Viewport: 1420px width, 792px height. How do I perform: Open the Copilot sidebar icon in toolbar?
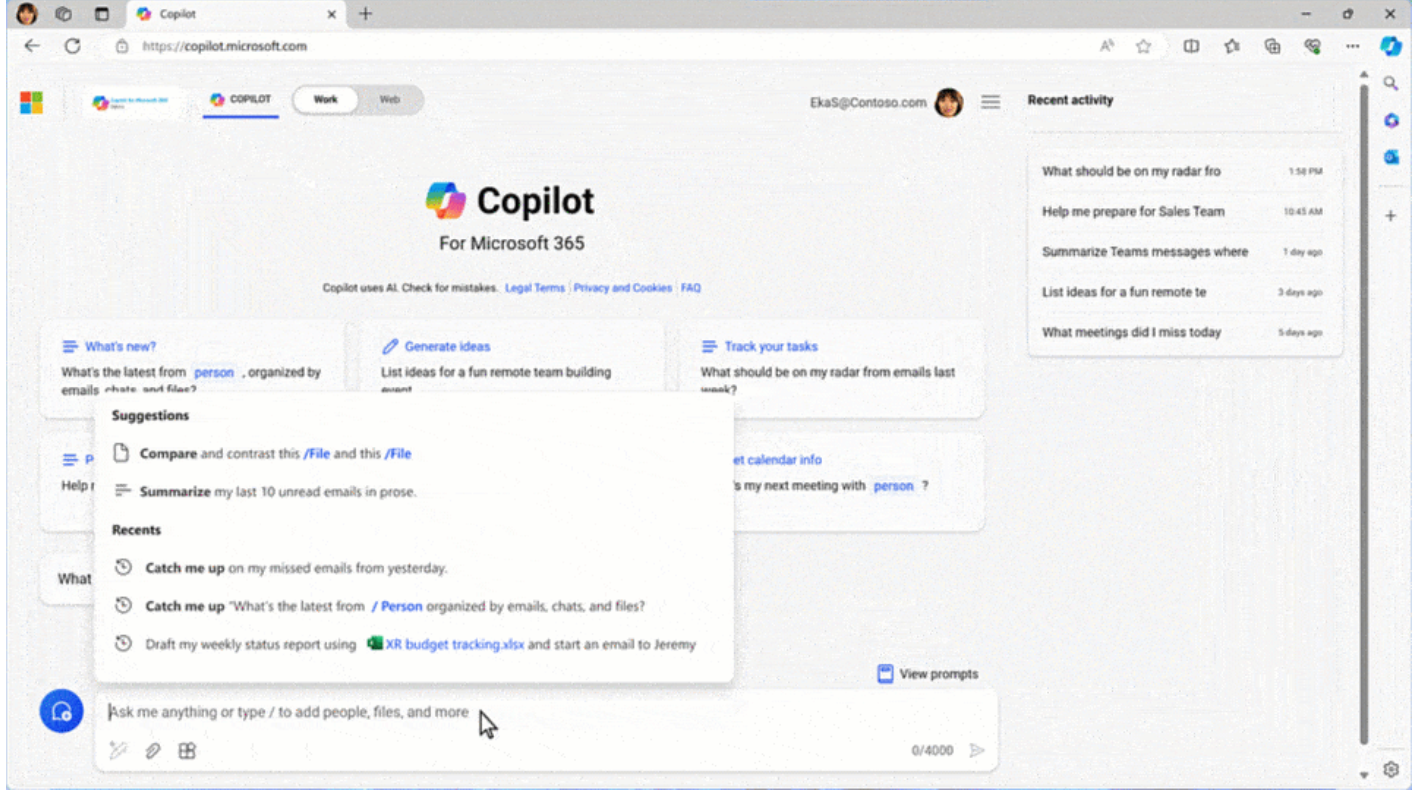[x=1391, y=46]
